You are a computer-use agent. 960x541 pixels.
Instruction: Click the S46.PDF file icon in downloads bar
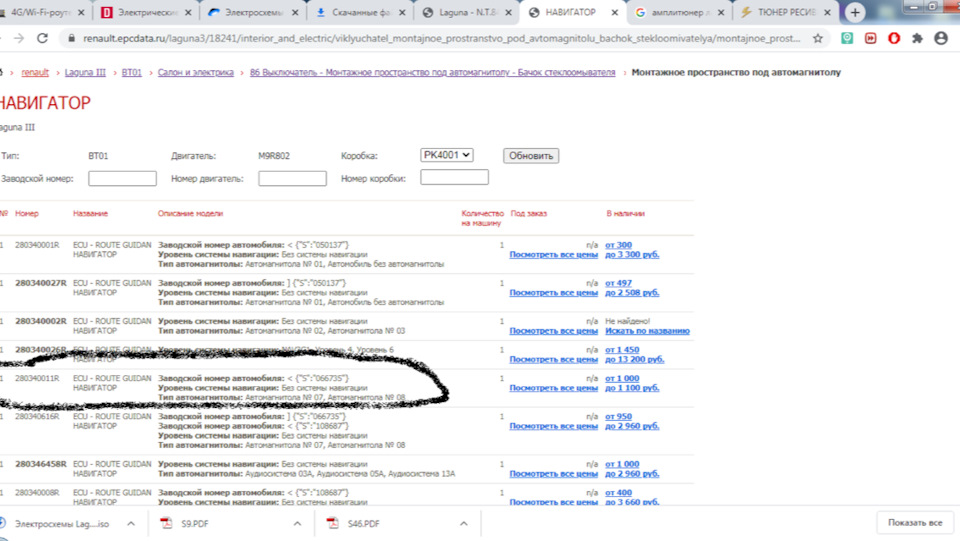click(x=332, y=523)
